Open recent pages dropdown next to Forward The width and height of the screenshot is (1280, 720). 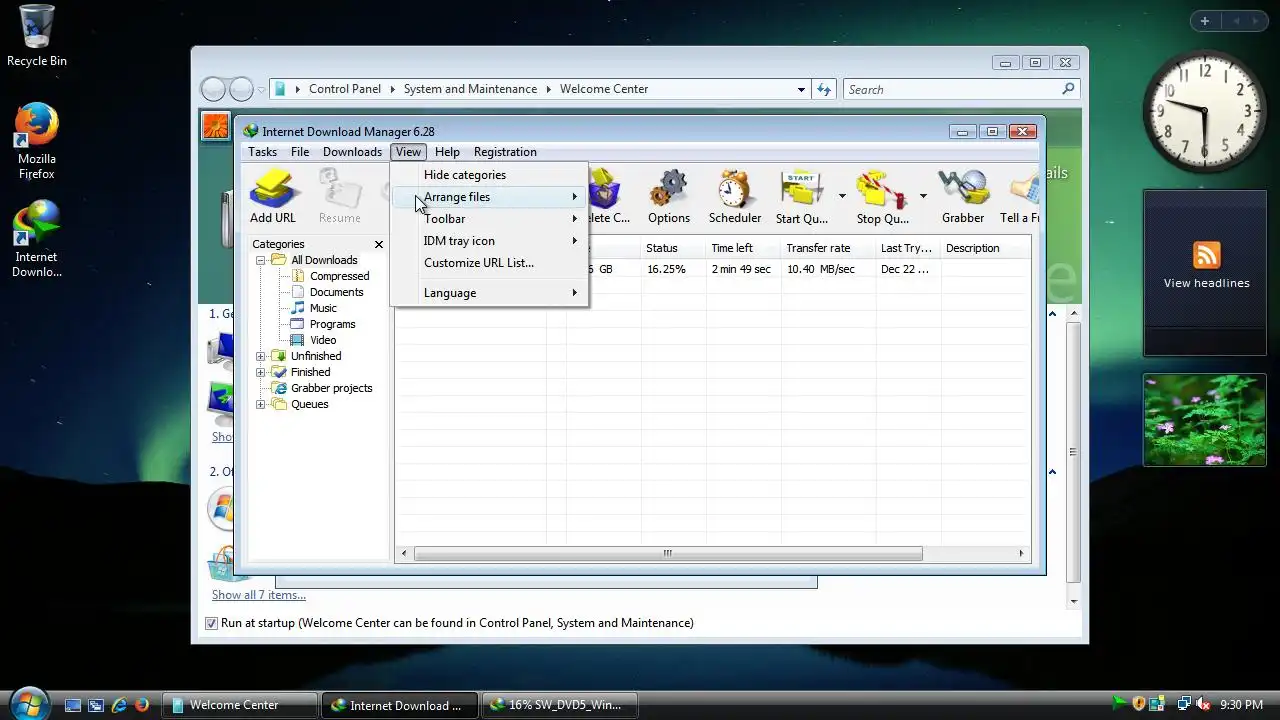pos(261,89)
